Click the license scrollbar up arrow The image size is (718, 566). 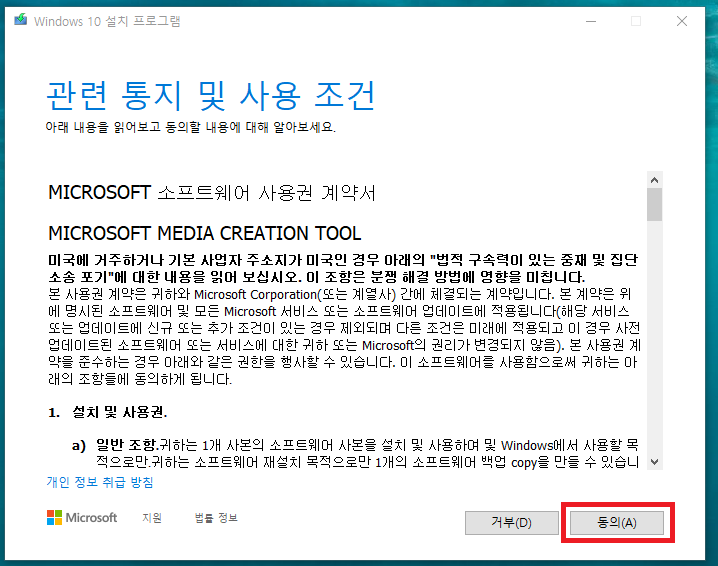point(655,180)
